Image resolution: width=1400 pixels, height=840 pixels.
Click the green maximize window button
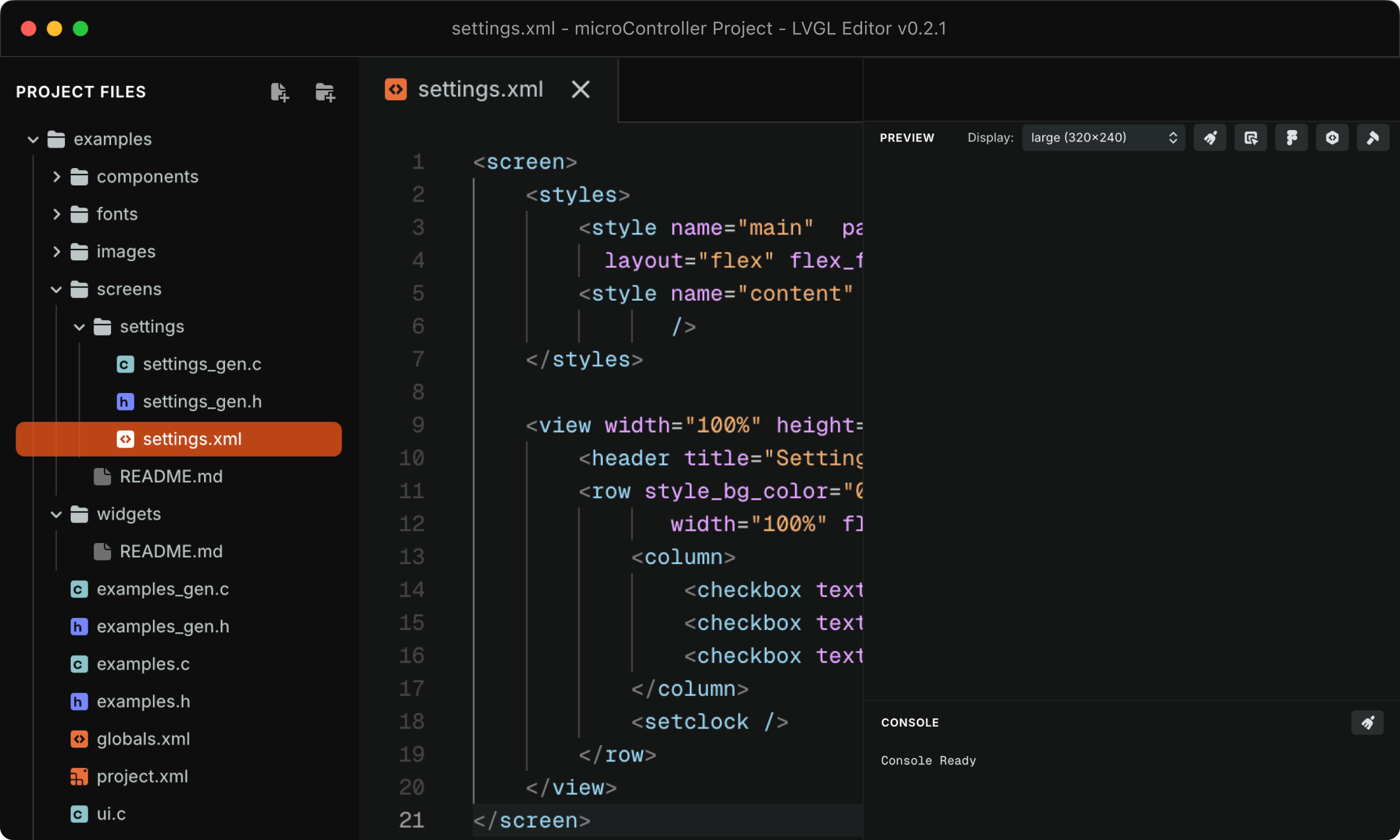coord(80,28)
